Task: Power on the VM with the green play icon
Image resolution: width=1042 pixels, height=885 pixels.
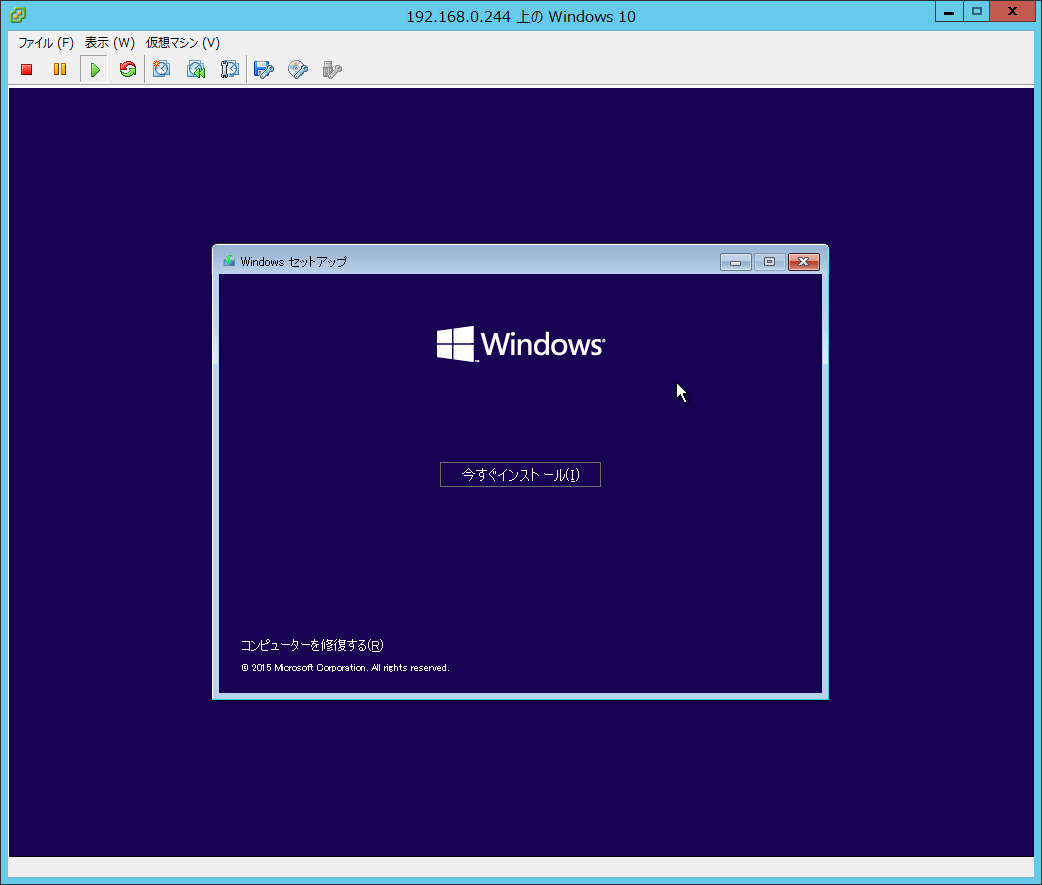Action: pyautogui.click(x=94, y=69)
